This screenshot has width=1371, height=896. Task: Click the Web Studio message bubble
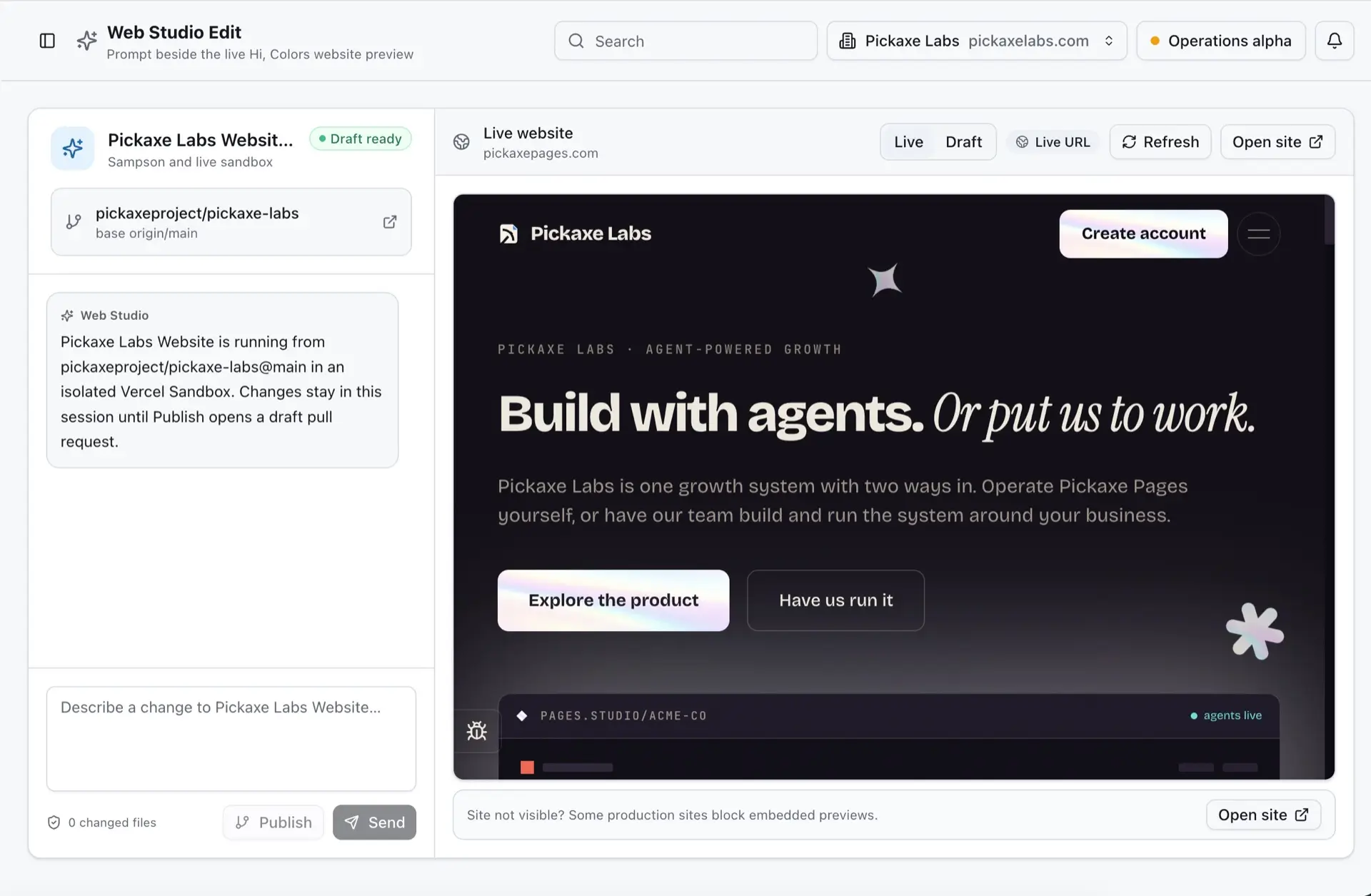point(222,381)
